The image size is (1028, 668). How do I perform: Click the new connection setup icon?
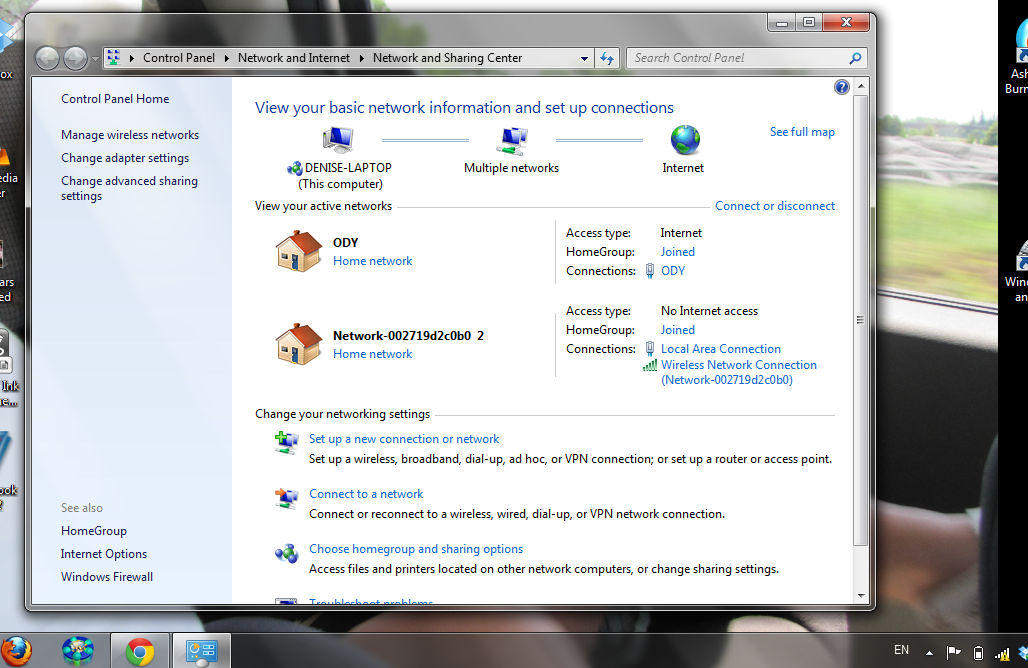click(287, 443)
